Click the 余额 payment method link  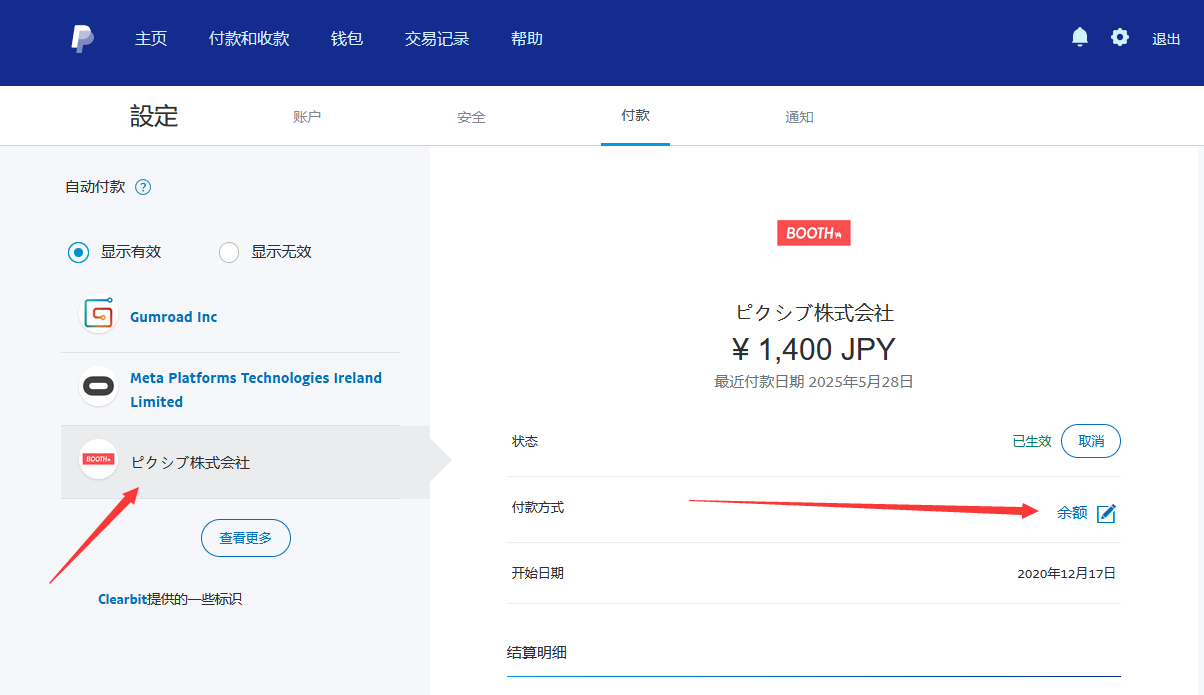(x=1072, y=512)
